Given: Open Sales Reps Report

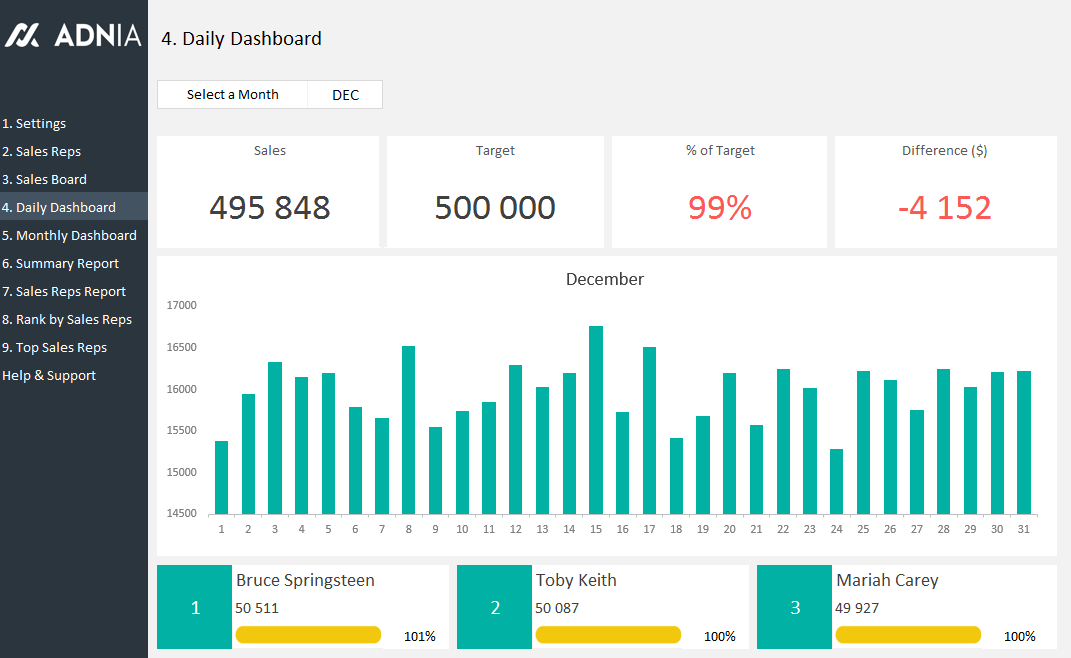Looking at the screenshot, I should tap(64, 292).
